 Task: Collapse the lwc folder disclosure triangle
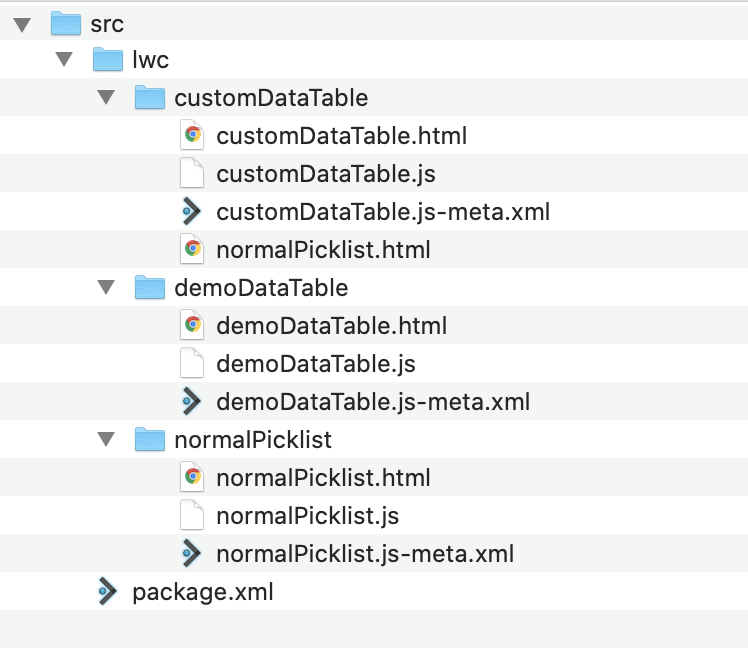tap(64, 59)
